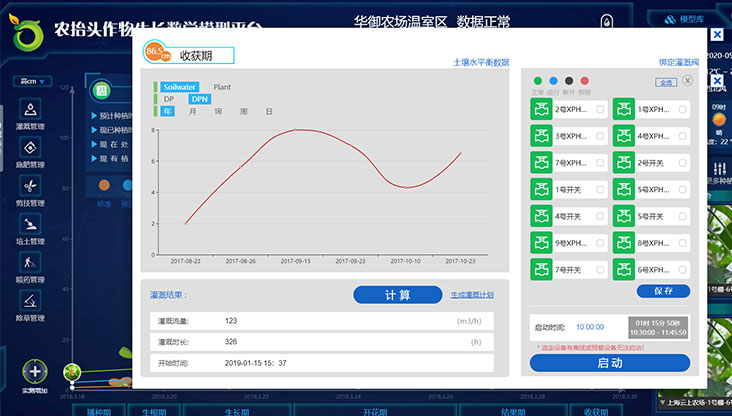Open 除草管理 weeding management icon
Screen dimensions: 732x416
click(x=32, y=300)
